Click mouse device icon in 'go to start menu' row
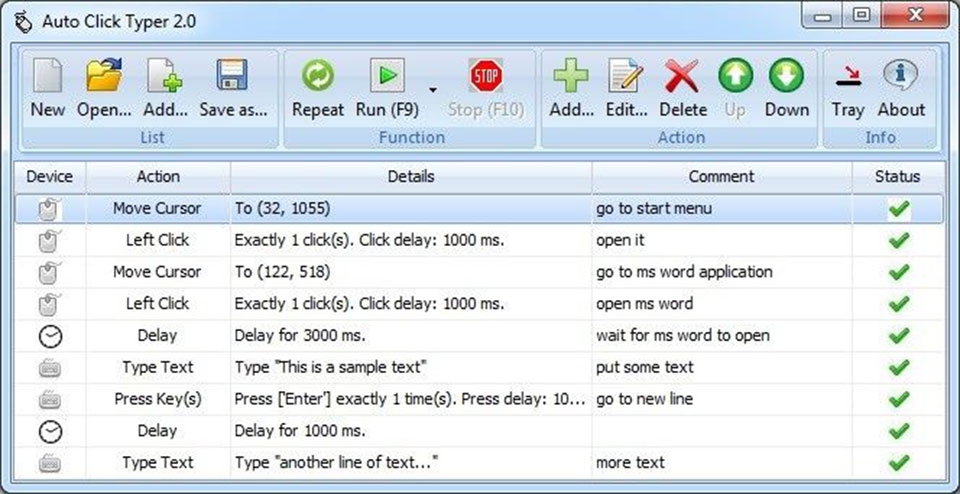Viewport: 960px width, 494px height. [50, 209]
